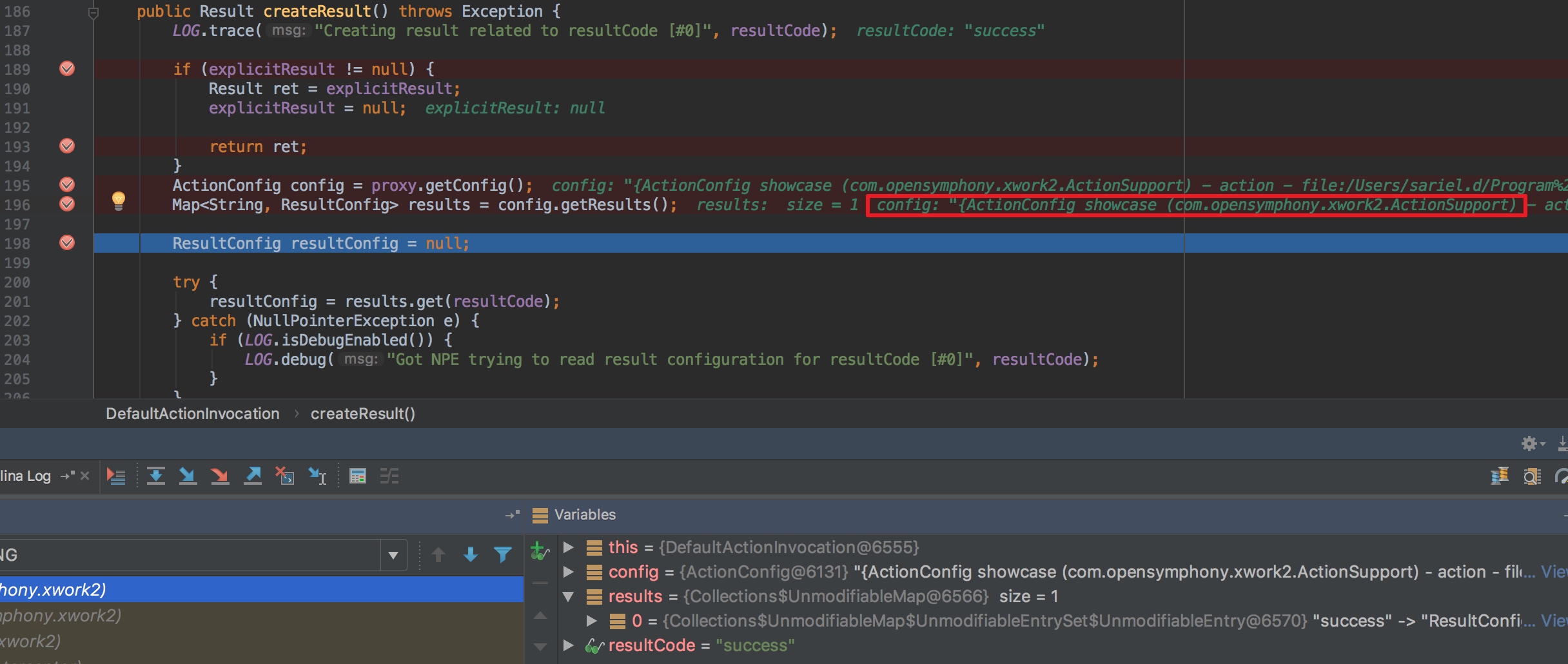1568x664 pixels.
Task: Click the magnifier memory view icon
Action: [x=1532, y=476]
